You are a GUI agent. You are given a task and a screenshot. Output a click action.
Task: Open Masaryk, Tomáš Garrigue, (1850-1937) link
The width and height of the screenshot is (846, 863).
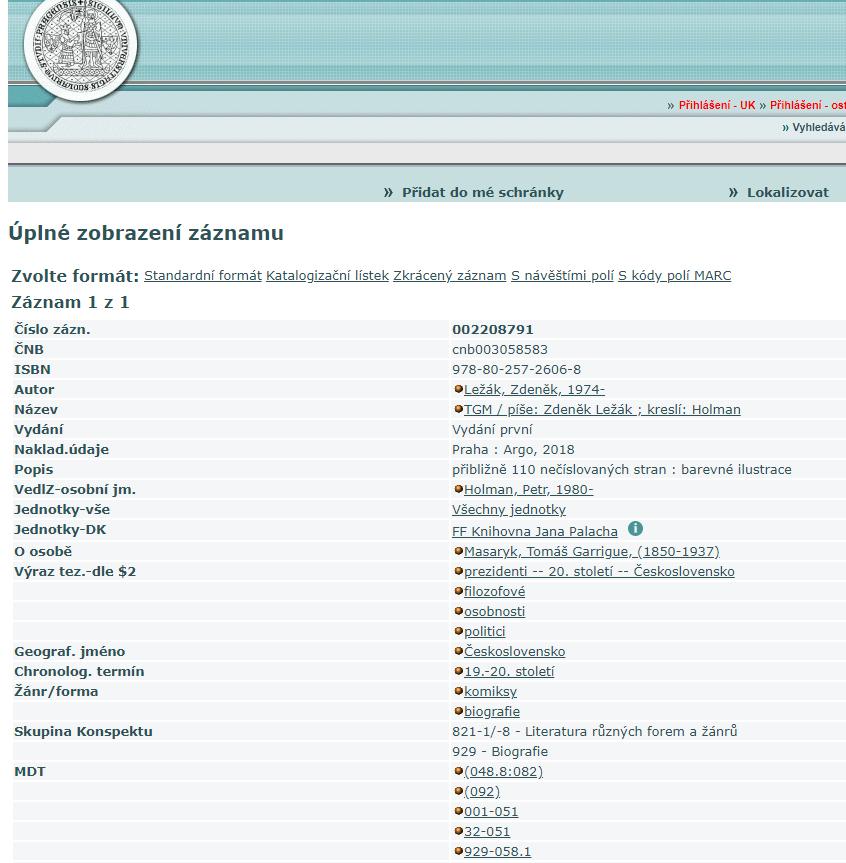(592, 551)
